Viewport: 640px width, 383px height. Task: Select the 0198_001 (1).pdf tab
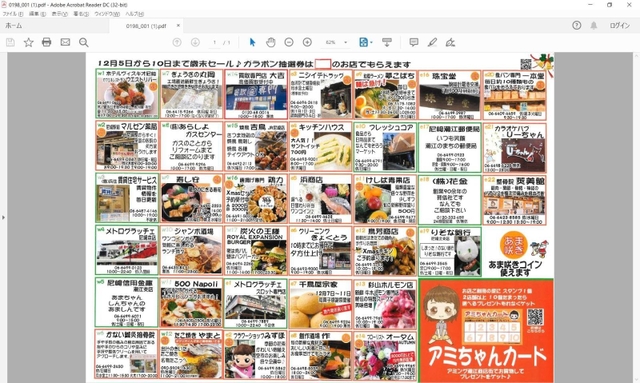[146, 26]
